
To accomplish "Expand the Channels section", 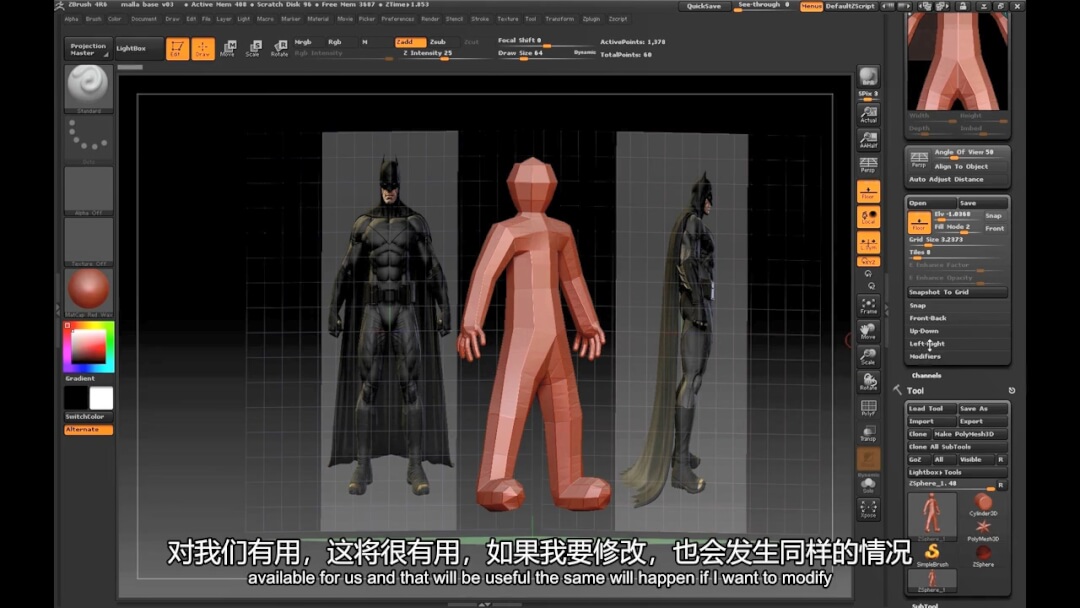I will (926, 376).
